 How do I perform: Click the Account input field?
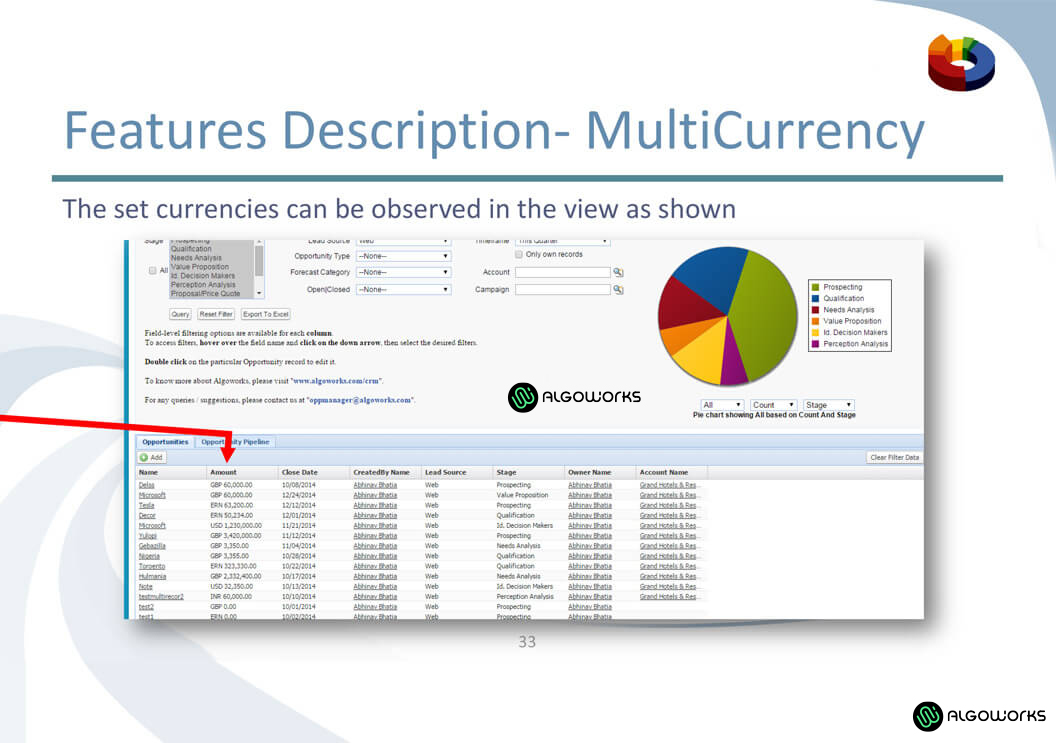click(562, 272)
